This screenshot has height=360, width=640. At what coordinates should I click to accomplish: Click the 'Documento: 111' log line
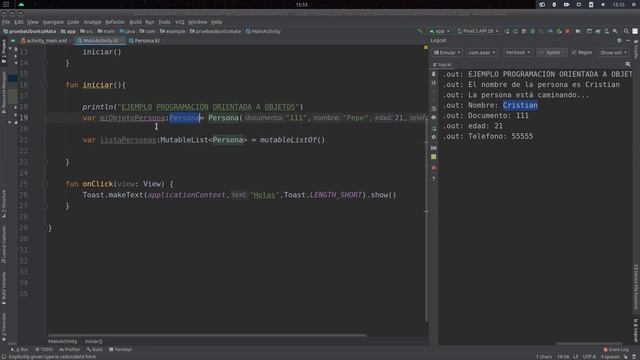coord(486,116)
